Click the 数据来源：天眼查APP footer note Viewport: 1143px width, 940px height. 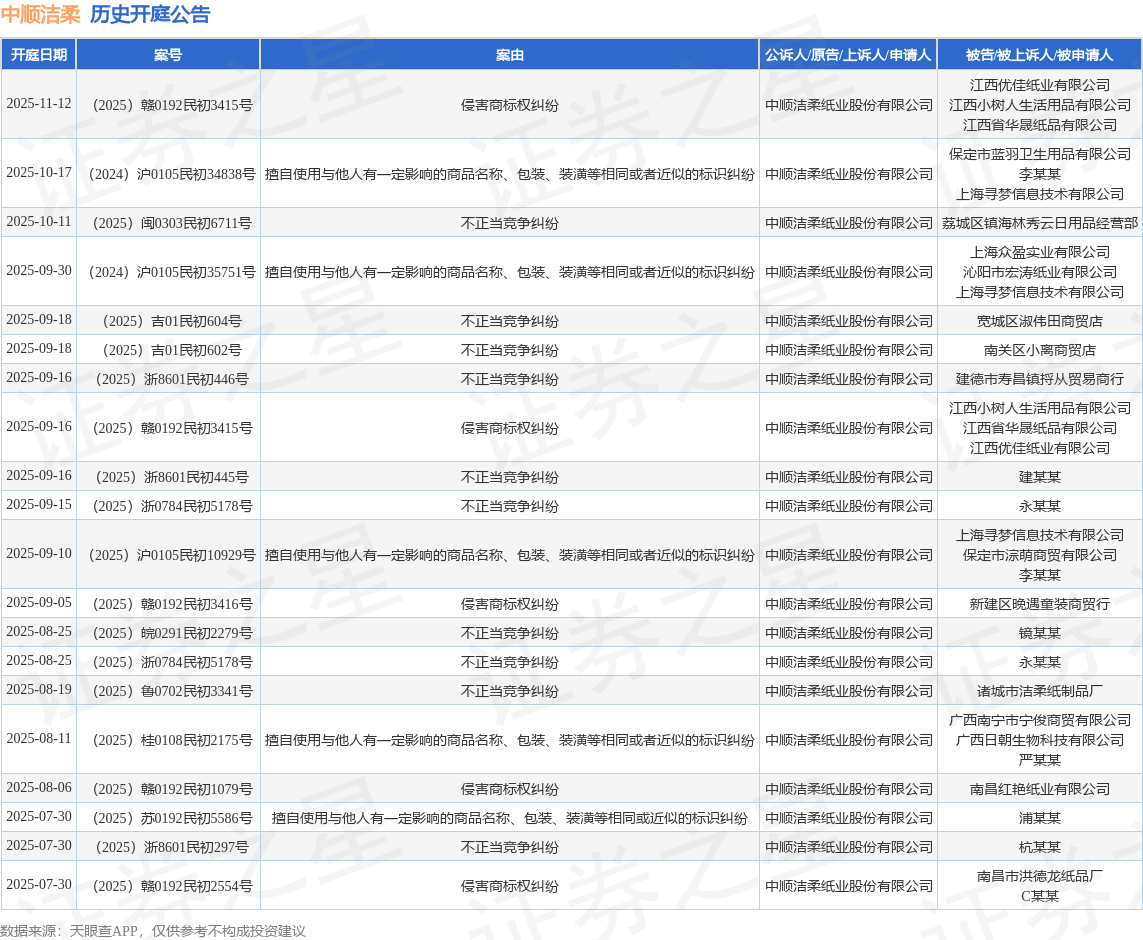click(x=152, y=931)
